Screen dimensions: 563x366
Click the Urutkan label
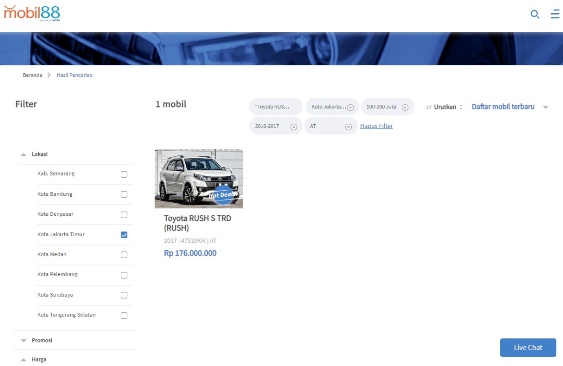[x=445, y=107]
